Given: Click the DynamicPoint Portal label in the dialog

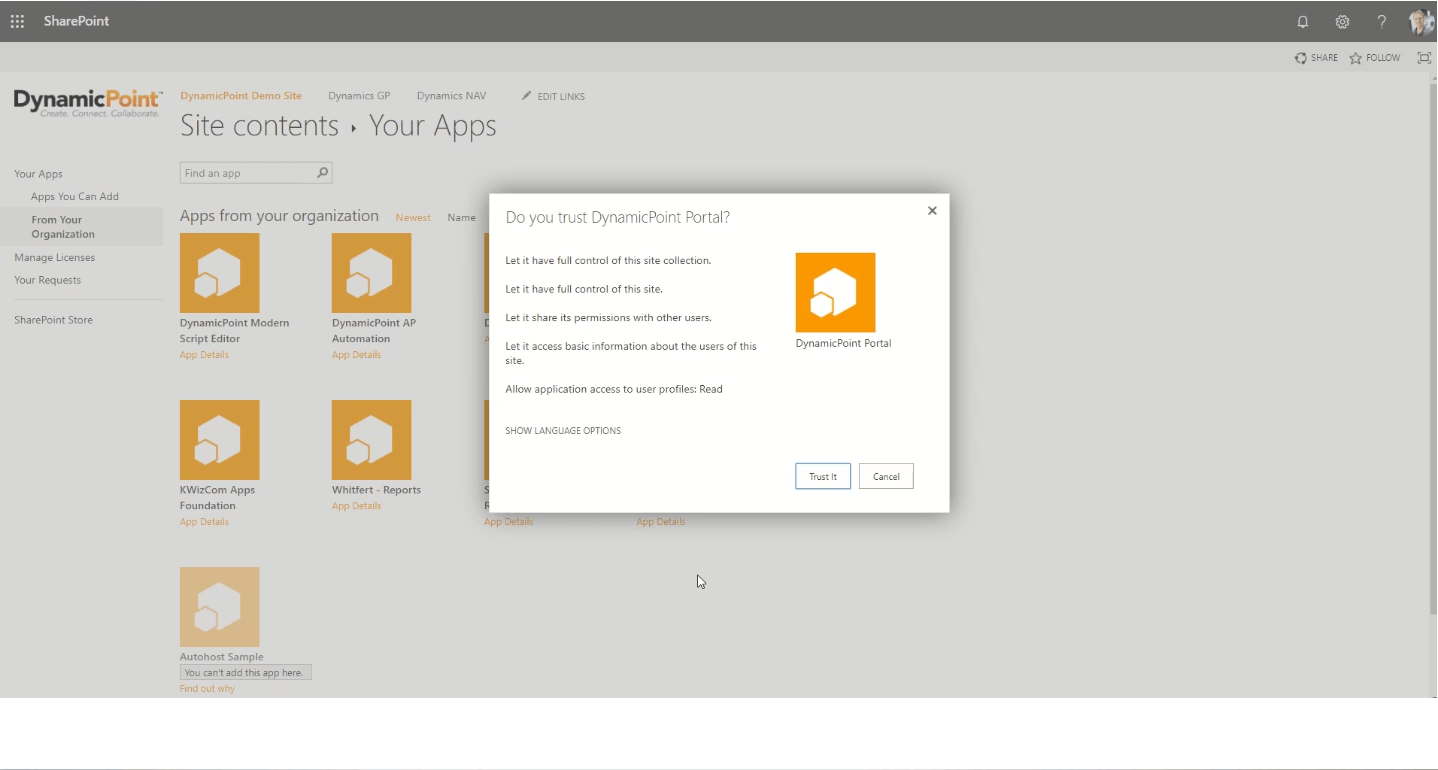Looking at the screenshot, I should 843,343.
